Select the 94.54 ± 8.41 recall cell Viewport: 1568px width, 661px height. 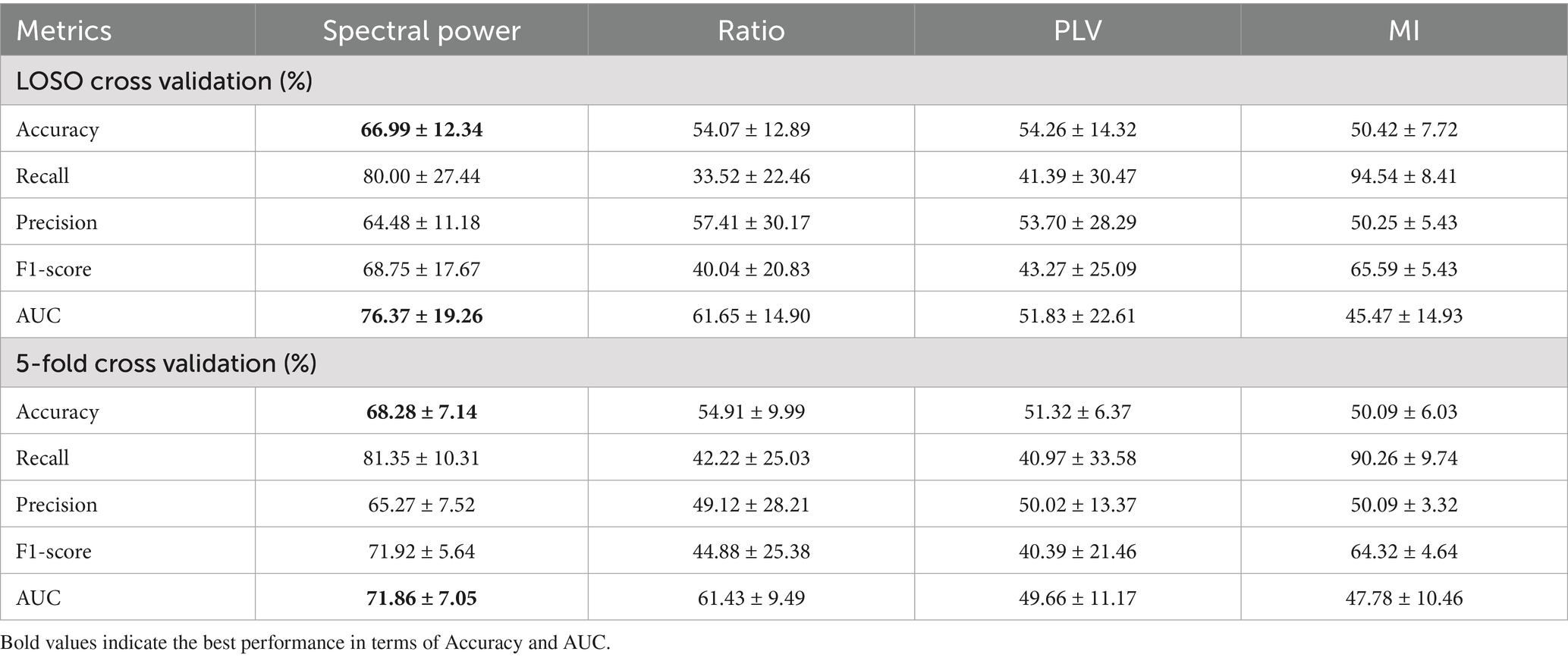tap(1403, 176)
